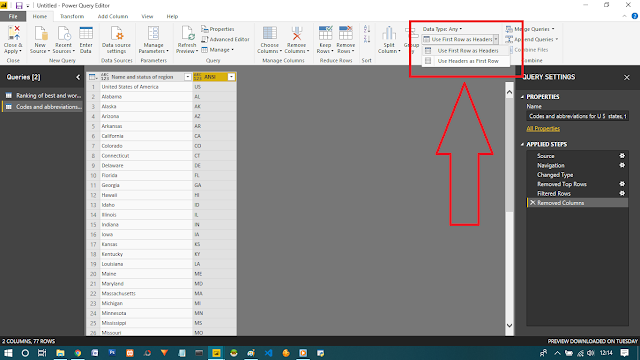Select the California cell
This screenshot has height=360, width=640.
point(146,136)
